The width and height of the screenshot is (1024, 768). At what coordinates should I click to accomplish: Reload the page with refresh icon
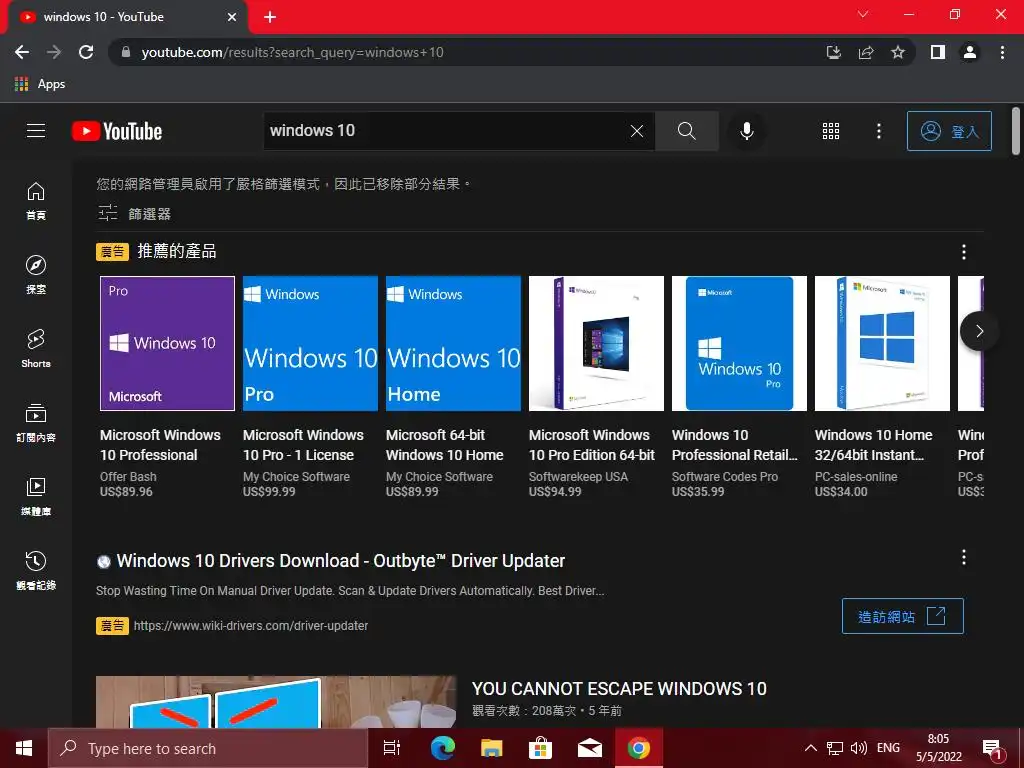pyautogui.click(x=86, y=52)
